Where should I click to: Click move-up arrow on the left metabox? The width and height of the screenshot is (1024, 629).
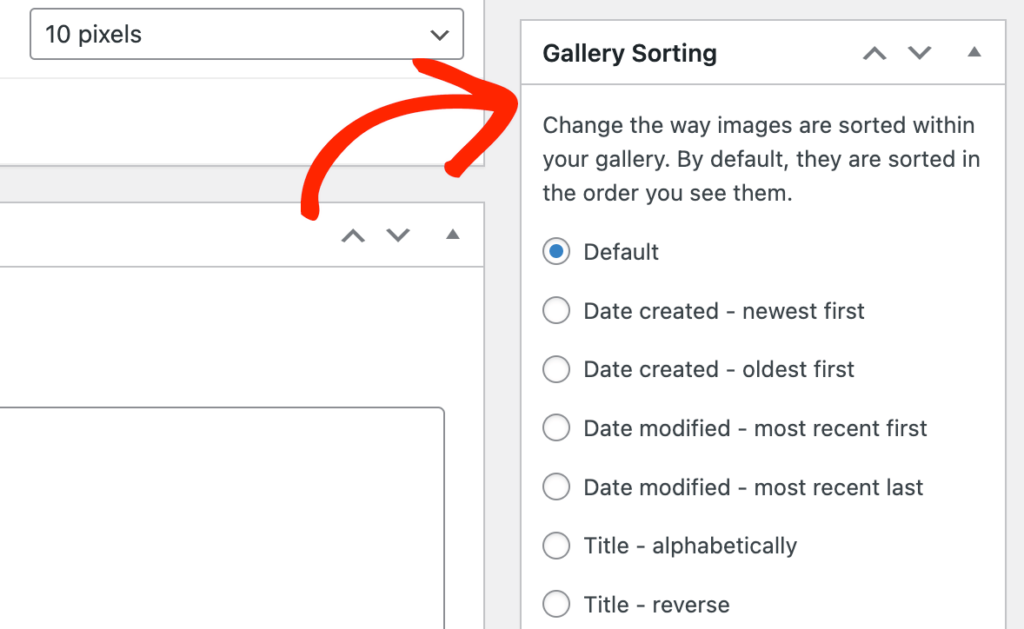tap(353, 236)
